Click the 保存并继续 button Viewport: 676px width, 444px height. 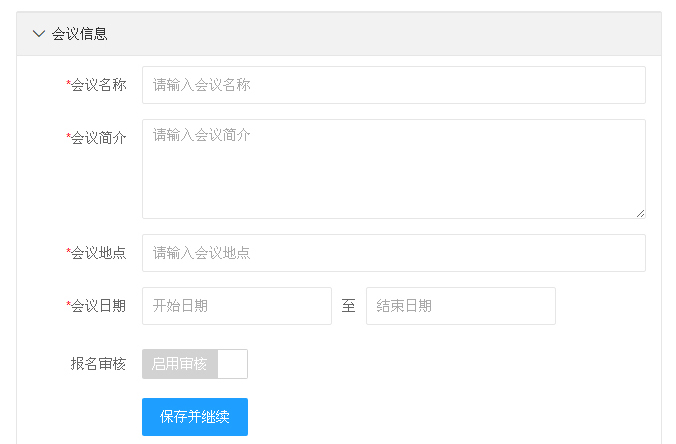point(195,417)
